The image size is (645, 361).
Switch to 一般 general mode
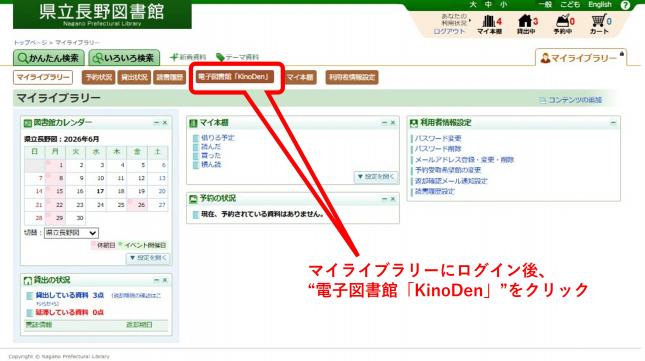[x=545, y=5]
